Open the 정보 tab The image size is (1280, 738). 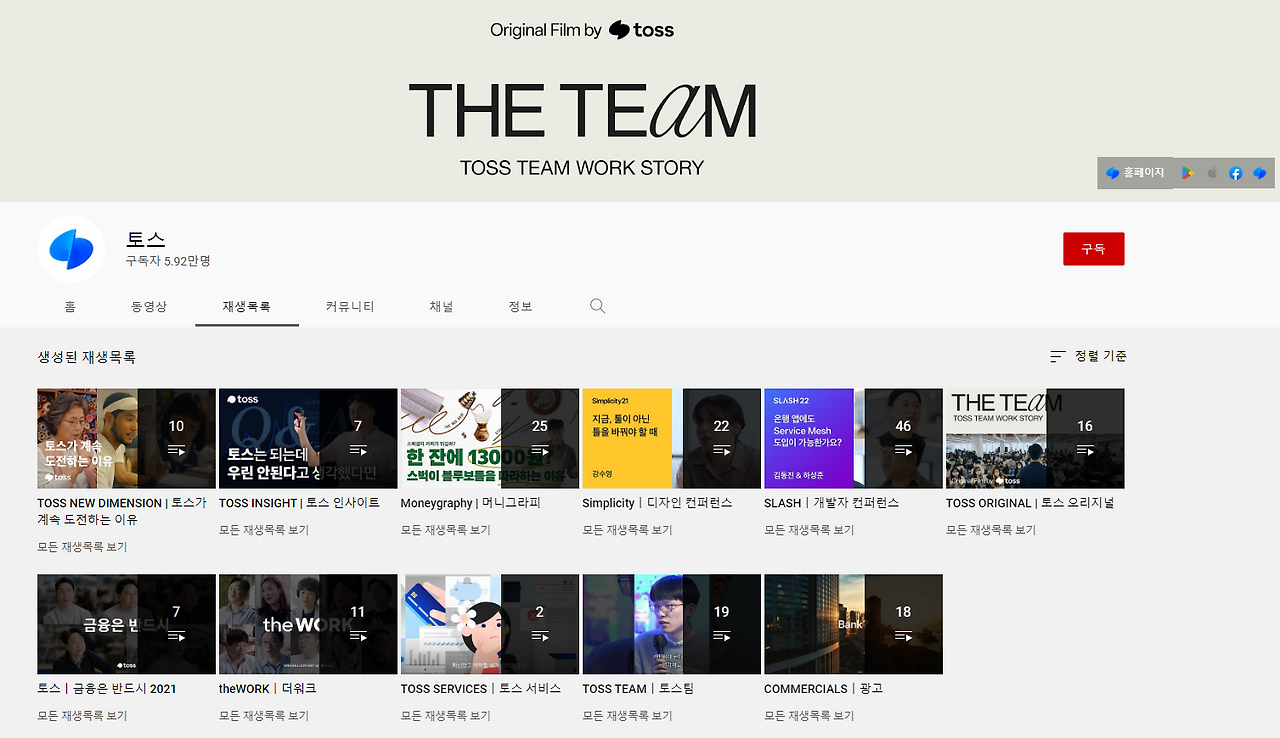click(520, 306)
